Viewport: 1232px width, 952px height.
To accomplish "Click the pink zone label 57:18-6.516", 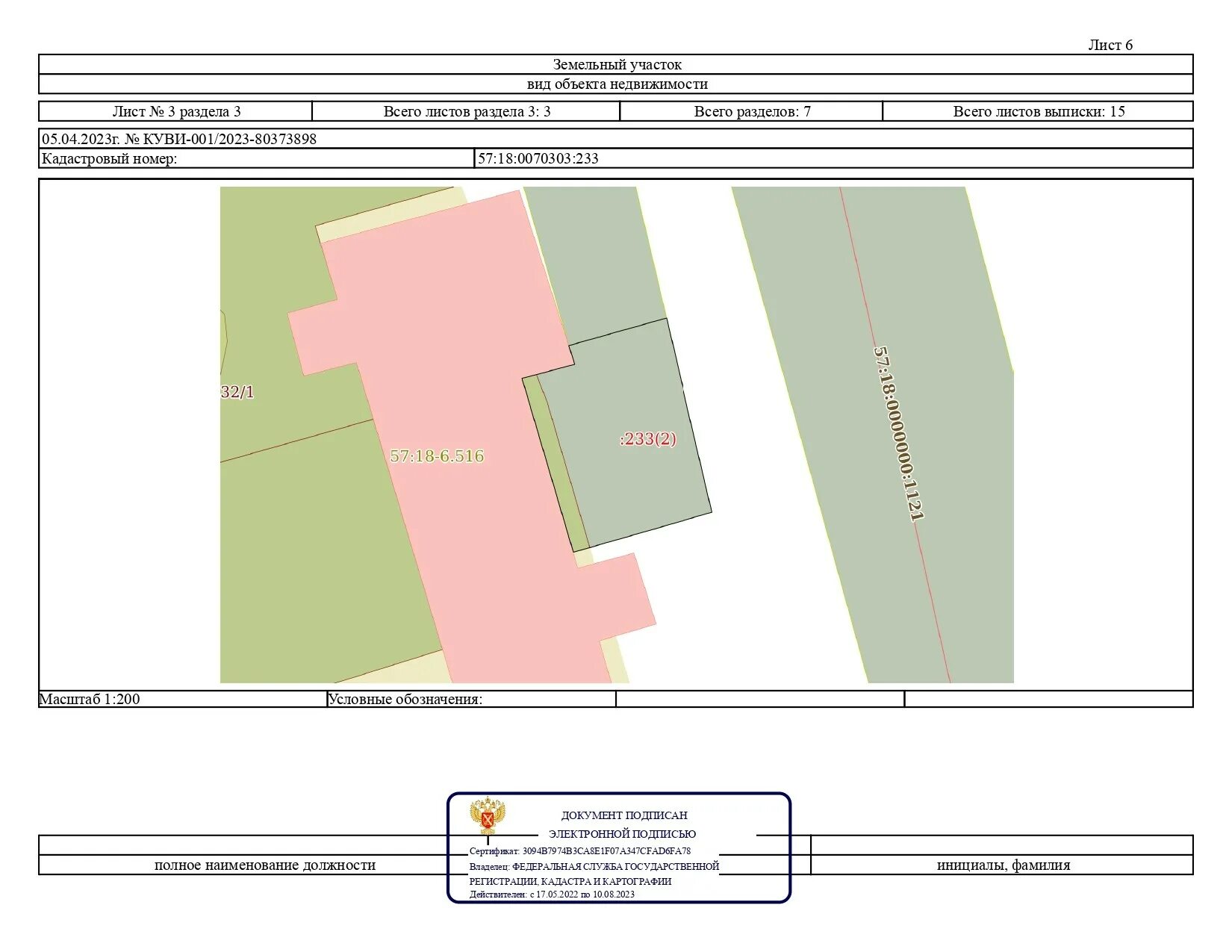I will [x=437, y=455].
